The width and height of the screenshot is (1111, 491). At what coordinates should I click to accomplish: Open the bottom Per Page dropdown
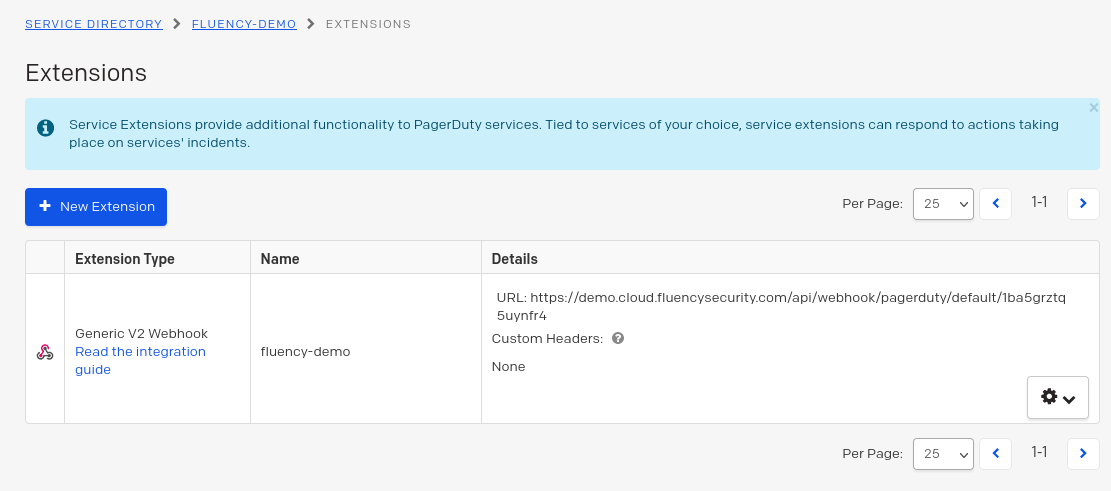(943, 453)
